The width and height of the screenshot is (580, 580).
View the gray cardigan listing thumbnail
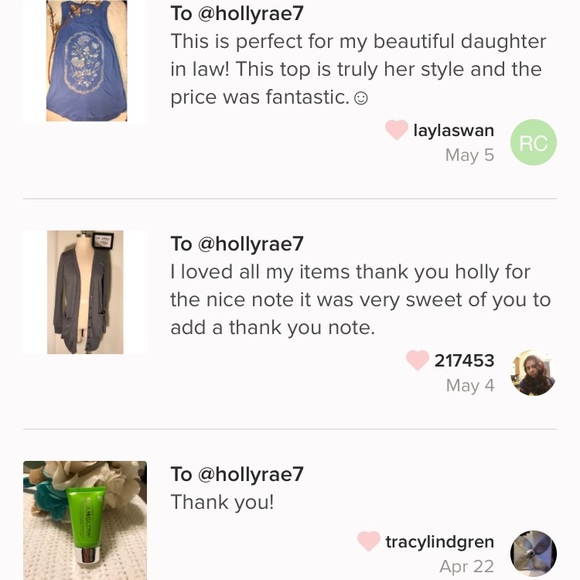point(85,292)
